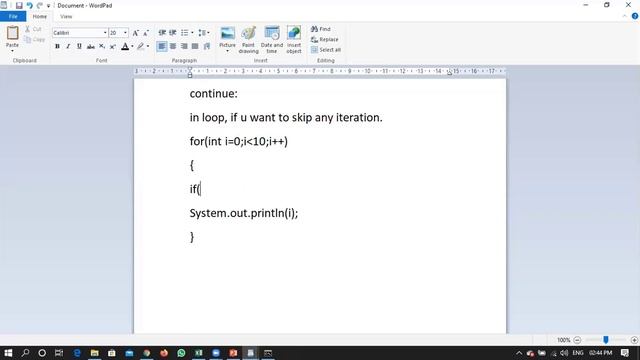Click the Copy command
640x360 pixels.
pyautogui.click(x=34, y=39)
